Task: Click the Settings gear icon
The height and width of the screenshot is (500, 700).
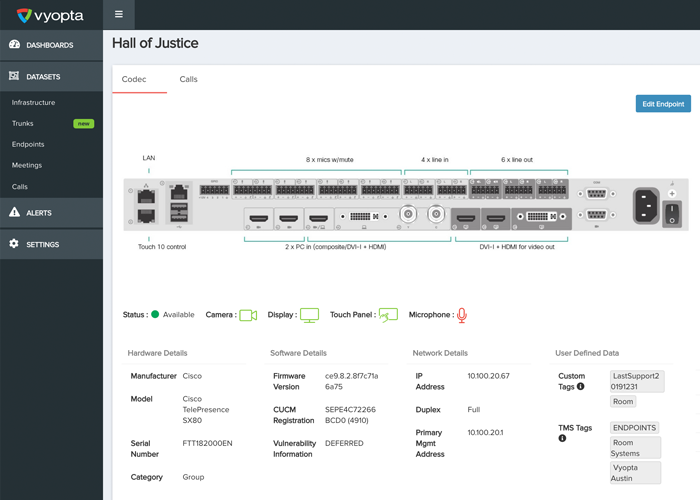Action: coord(14,244)
